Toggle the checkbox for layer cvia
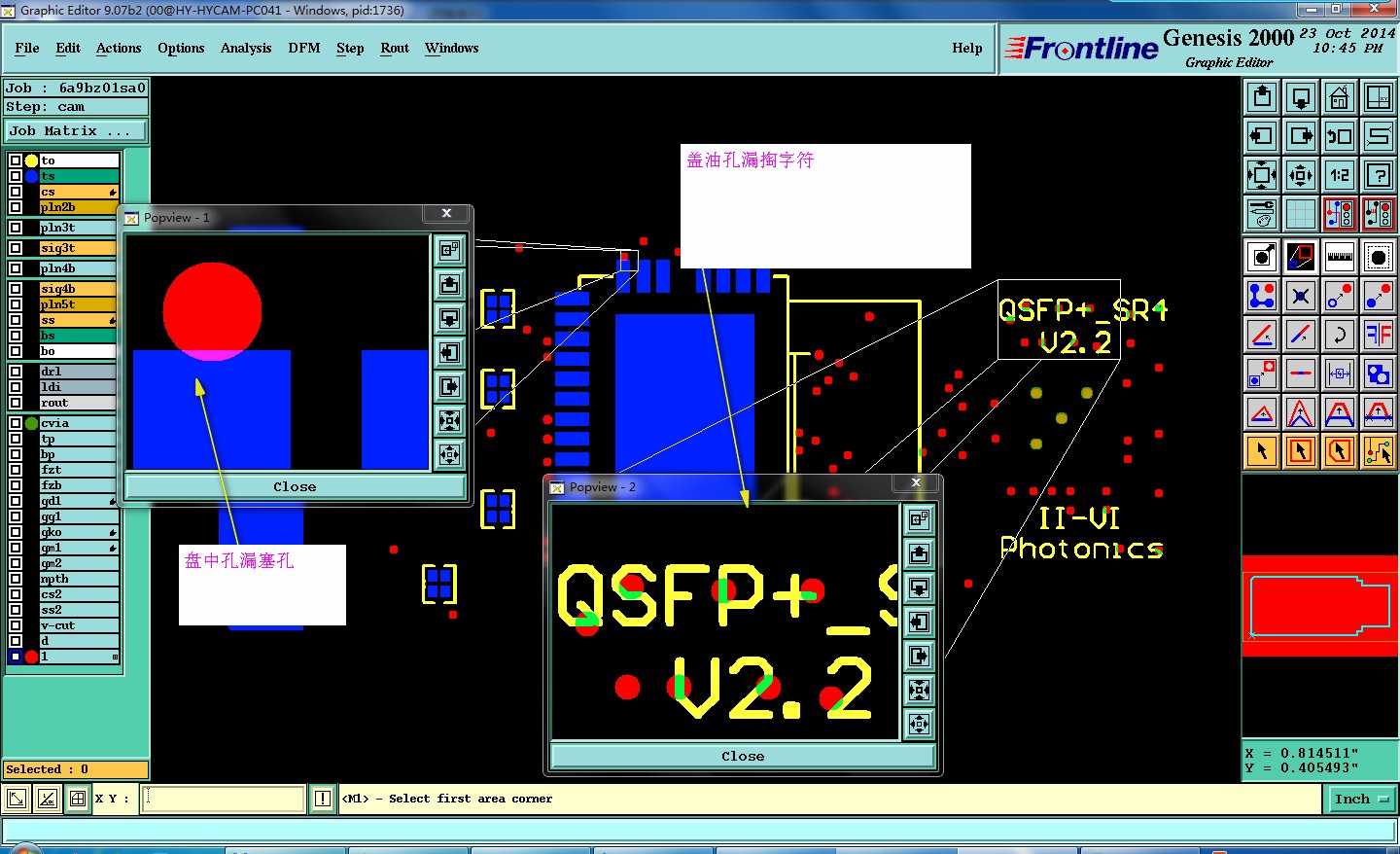Viewport: 1400px width, 854px height. [16, 423]
